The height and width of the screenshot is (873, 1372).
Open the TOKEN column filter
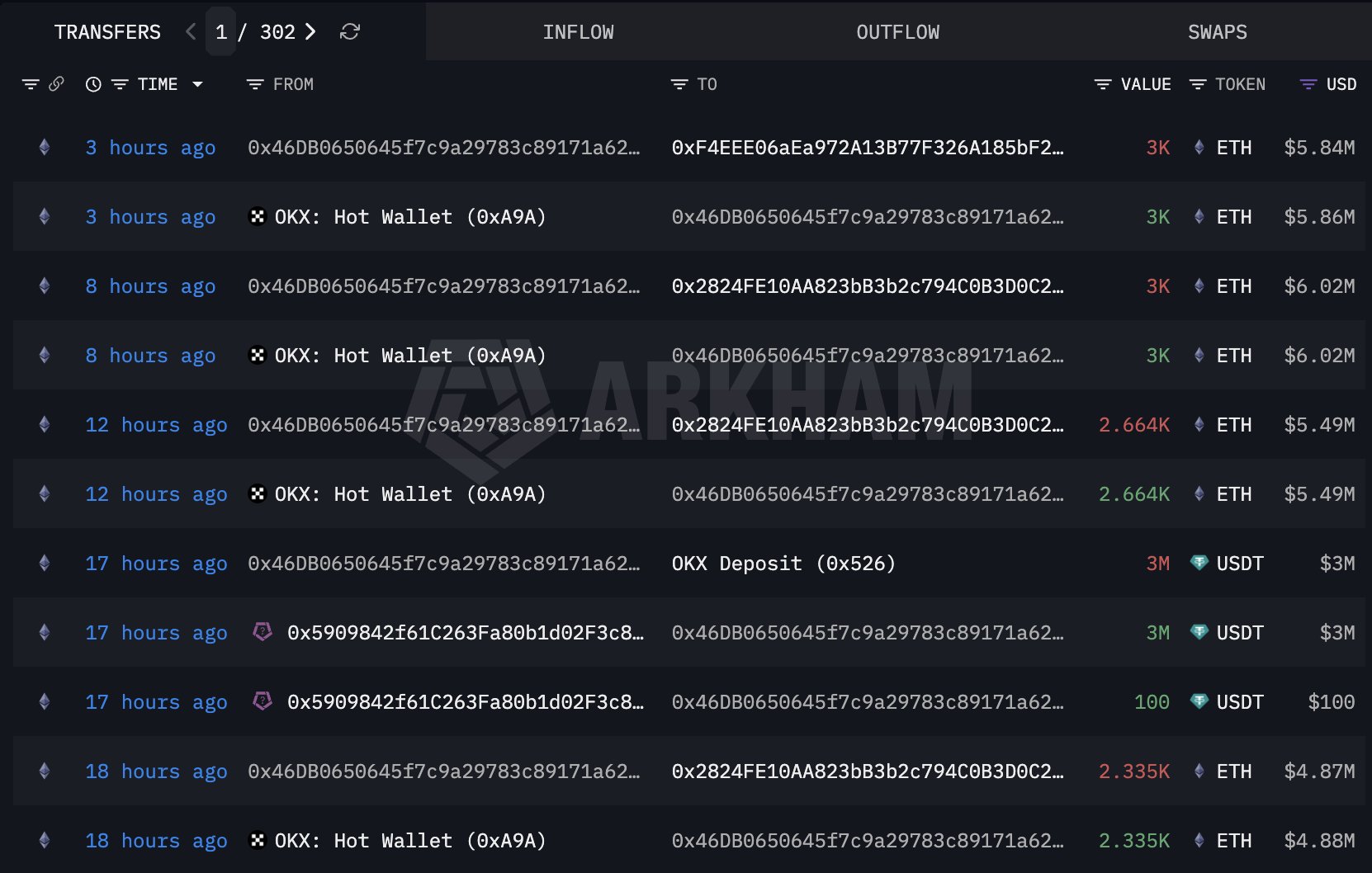(1198, 84)
